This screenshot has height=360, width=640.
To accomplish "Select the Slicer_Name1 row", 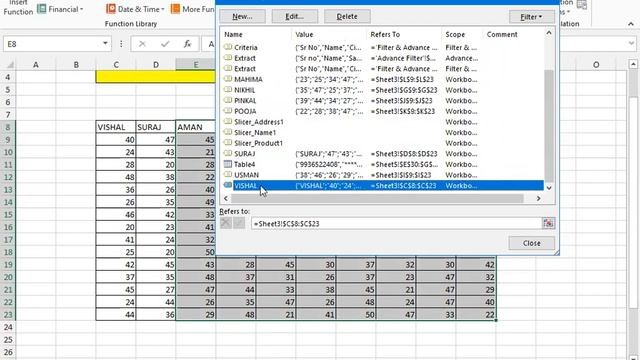I will [x=383, y=132].
